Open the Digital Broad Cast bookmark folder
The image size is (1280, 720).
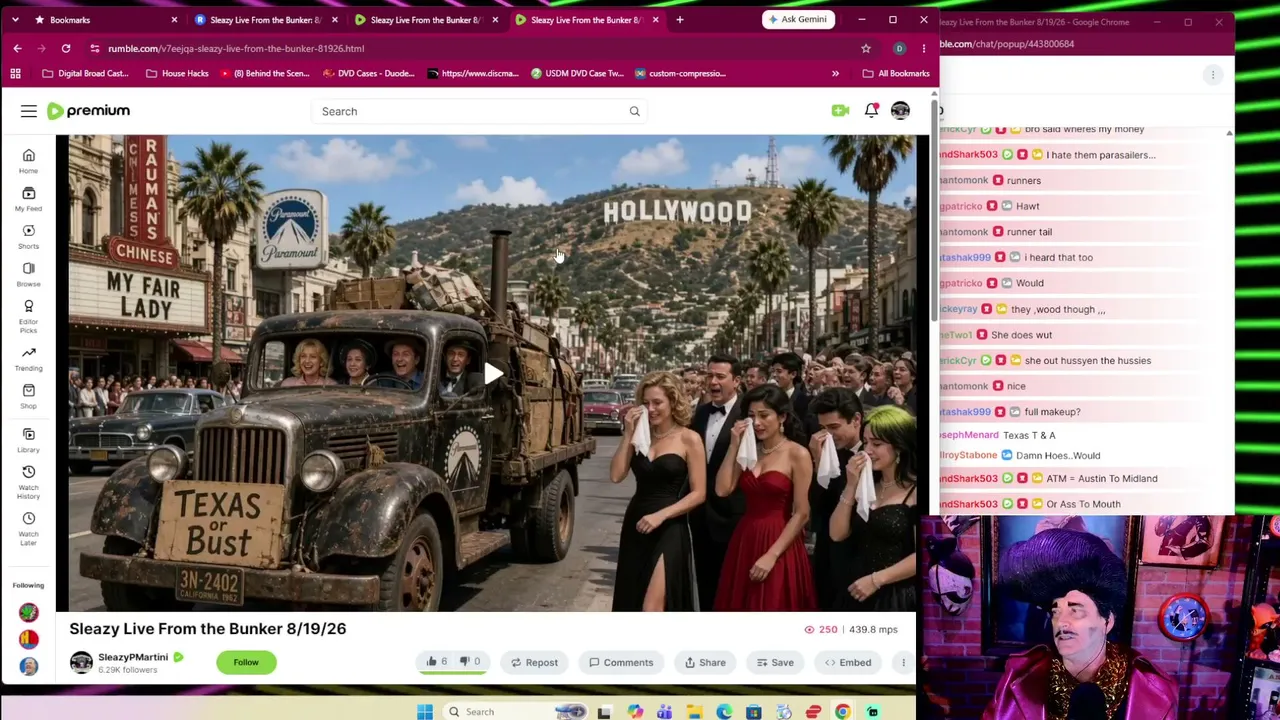tap(85, 73)
